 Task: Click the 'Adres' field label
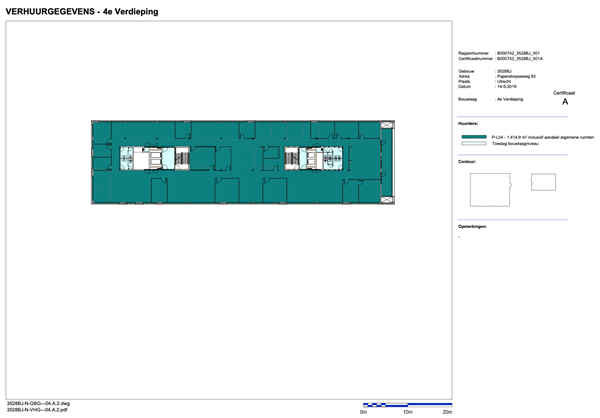click(464, 76)
